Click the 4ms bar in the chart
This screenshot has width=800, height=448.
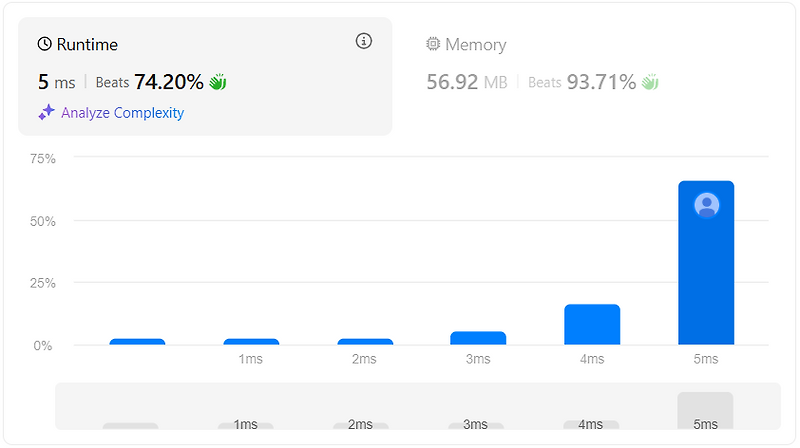(592, 325)
